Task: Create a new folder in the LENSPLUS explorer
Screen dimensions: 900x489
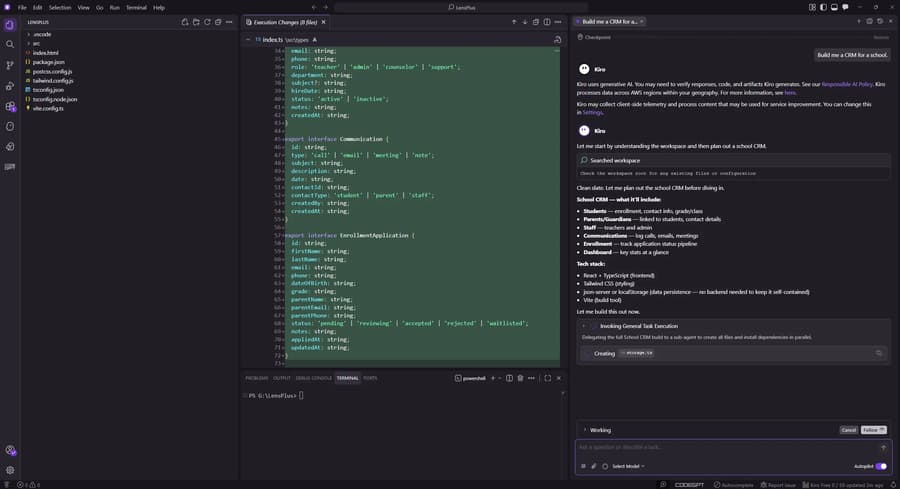Action: 196,22
